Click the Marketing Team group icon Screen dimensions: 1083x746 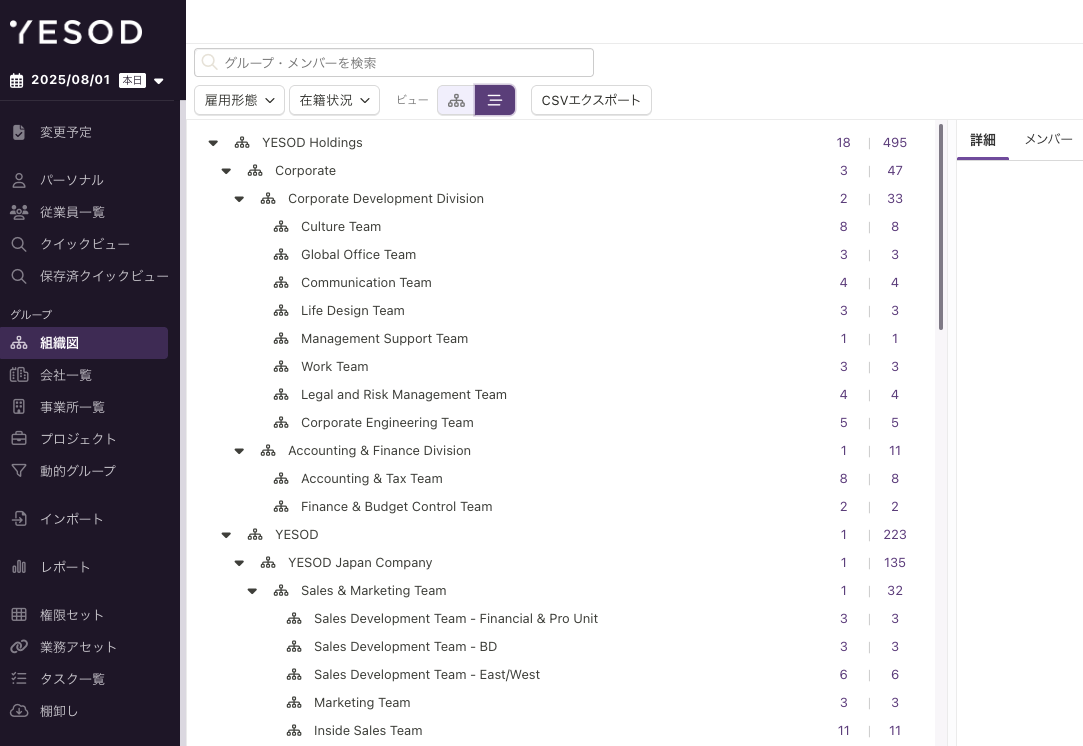[x=294, y=703]
